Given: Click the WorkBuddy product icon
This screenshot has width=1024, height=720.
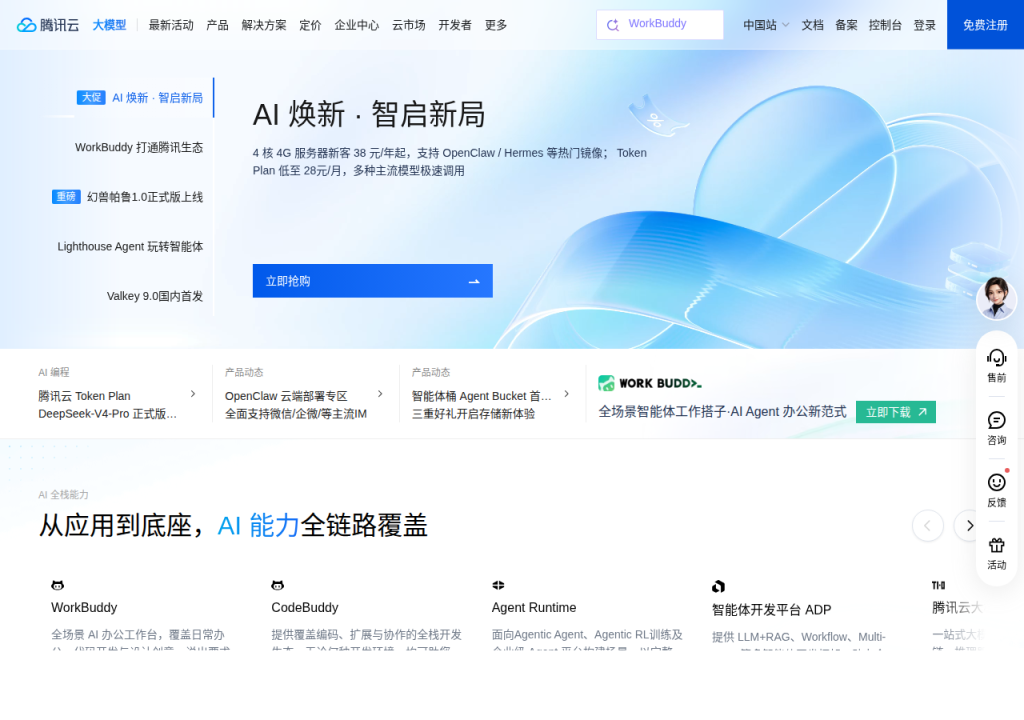Looking at the screenshot, I should coord(57,585).
